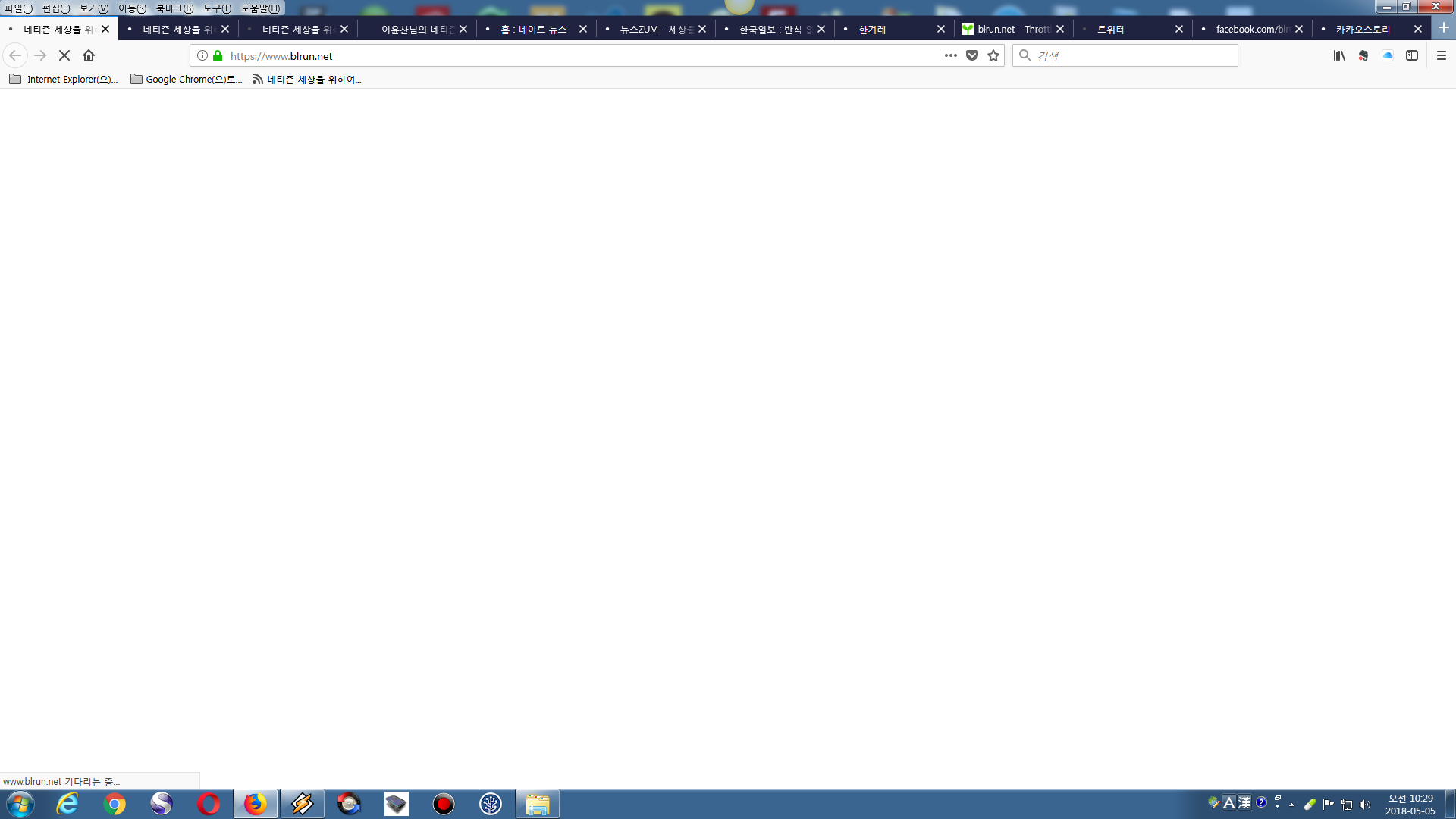Stop loading the blrun.net page
Screen dimensions: 1456x819
(64, 55)
